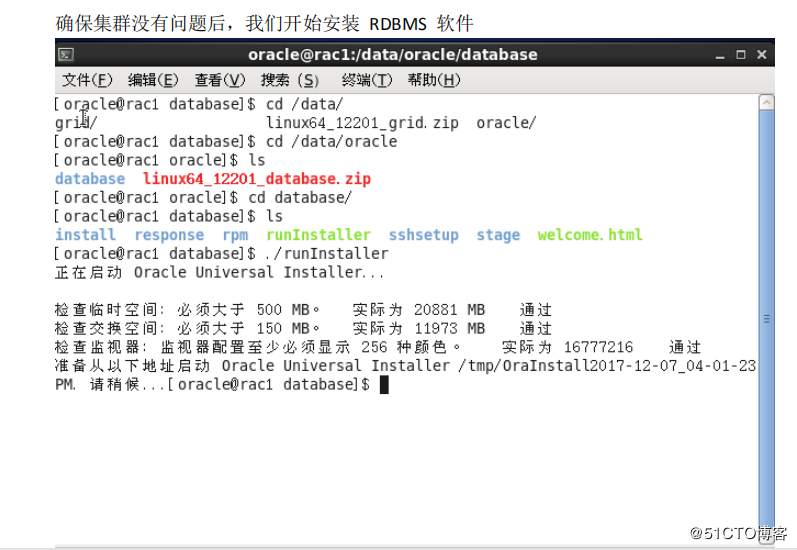The width and height of the screenshot is (797, 550).
Task: Open the 查看(V) menu
Action: pyautogui.click(x=220, y=80)
